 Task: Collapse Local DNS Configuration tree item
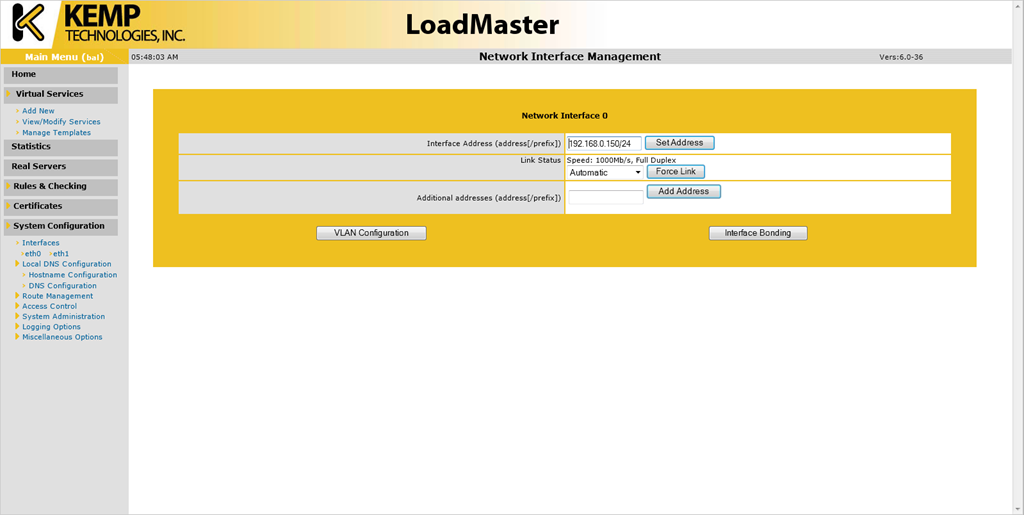pos(67,264)
